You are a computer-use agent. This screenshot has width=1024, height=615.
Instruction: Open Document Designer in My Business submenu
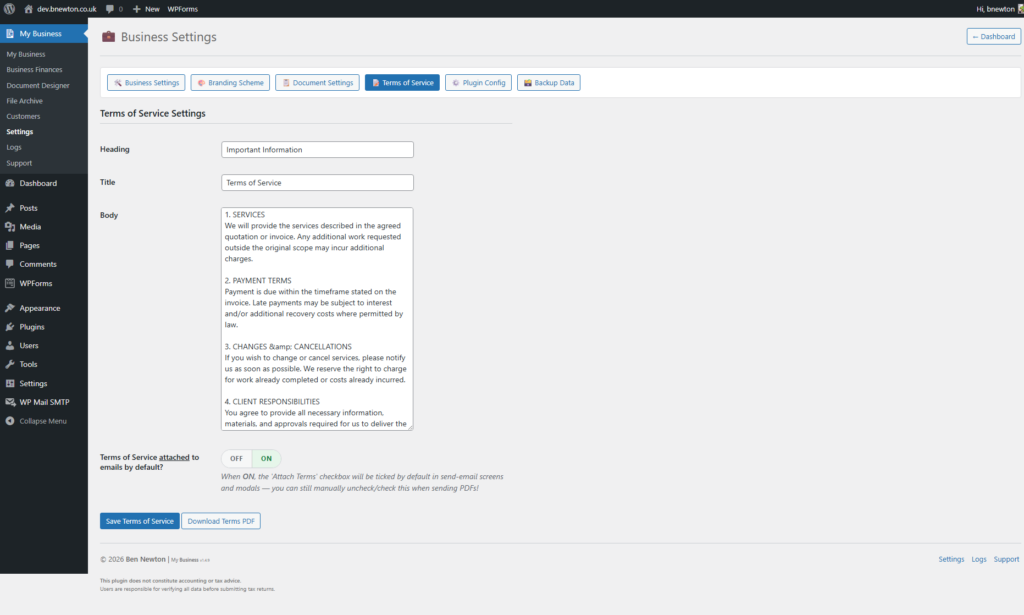(40, 85)
